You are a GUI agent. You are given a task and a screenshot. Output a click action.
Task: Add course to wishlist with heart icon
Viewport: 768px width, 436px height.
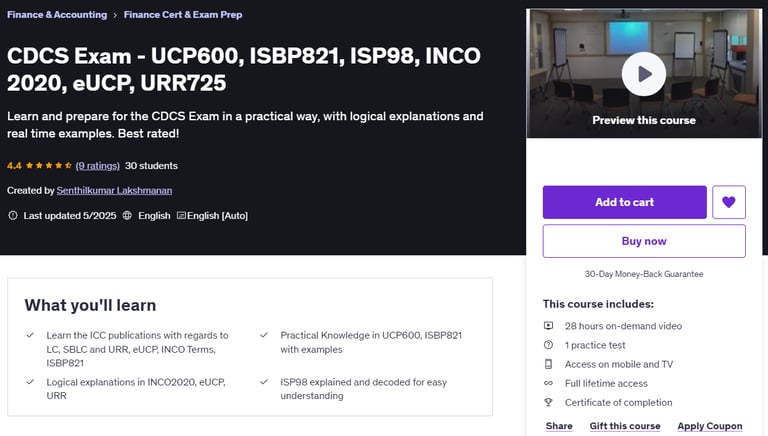click(729, 202)
